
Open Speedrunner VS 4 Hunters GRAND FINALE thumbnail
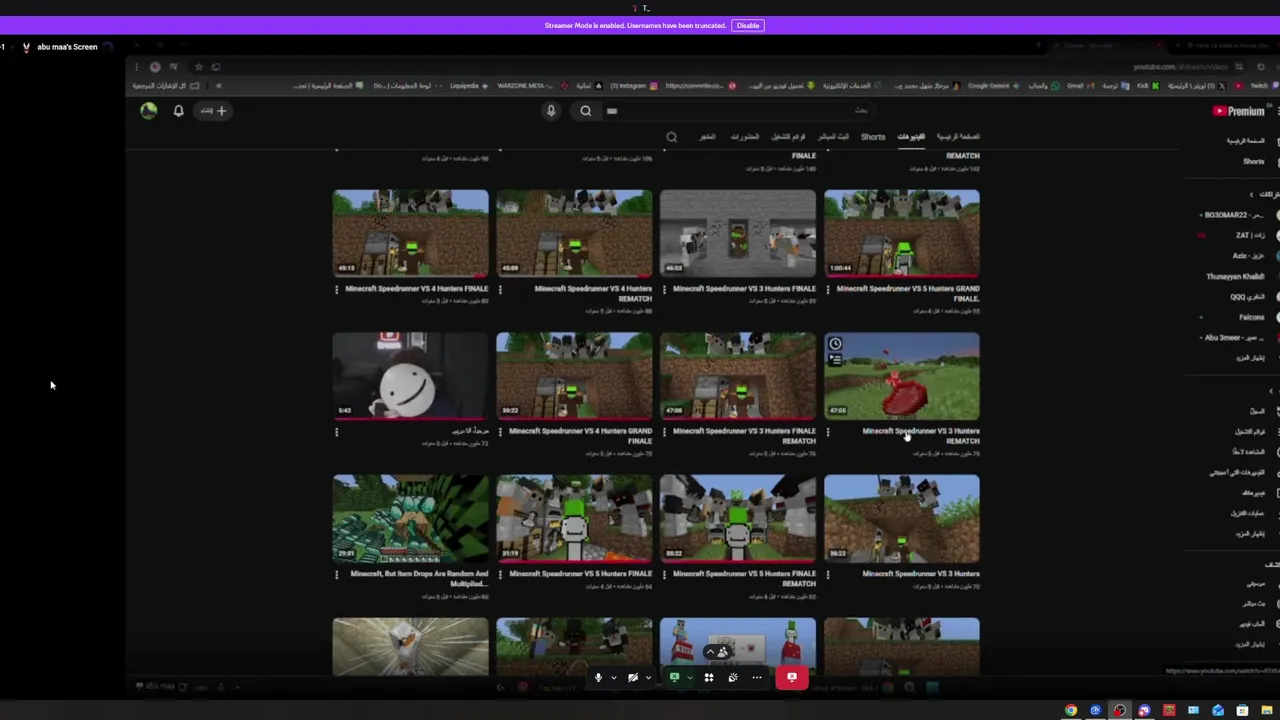(574, 376)
